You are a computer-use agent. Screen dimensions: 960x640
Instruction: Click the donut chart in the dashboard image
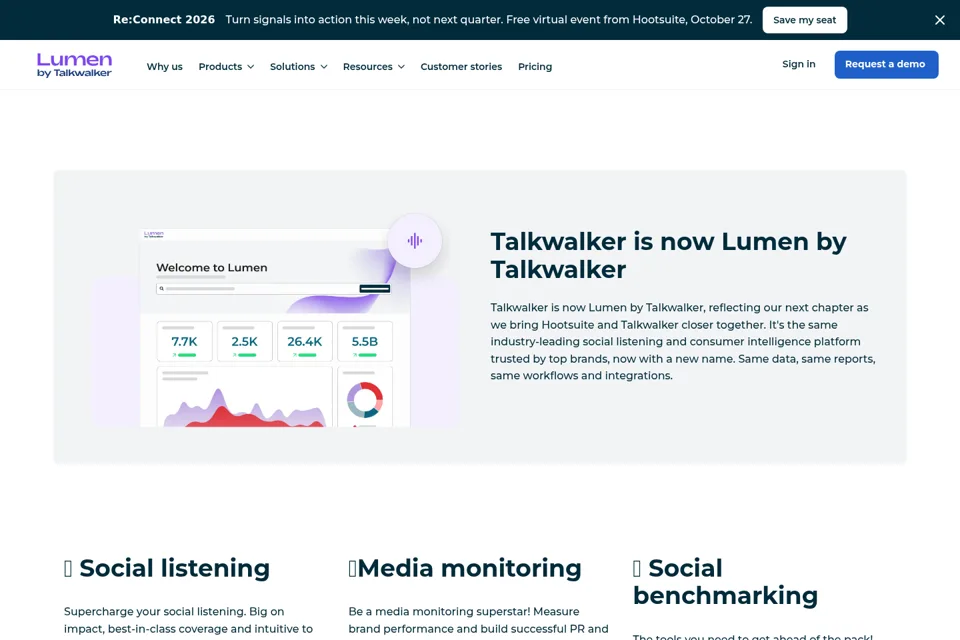tap(365, 400)
